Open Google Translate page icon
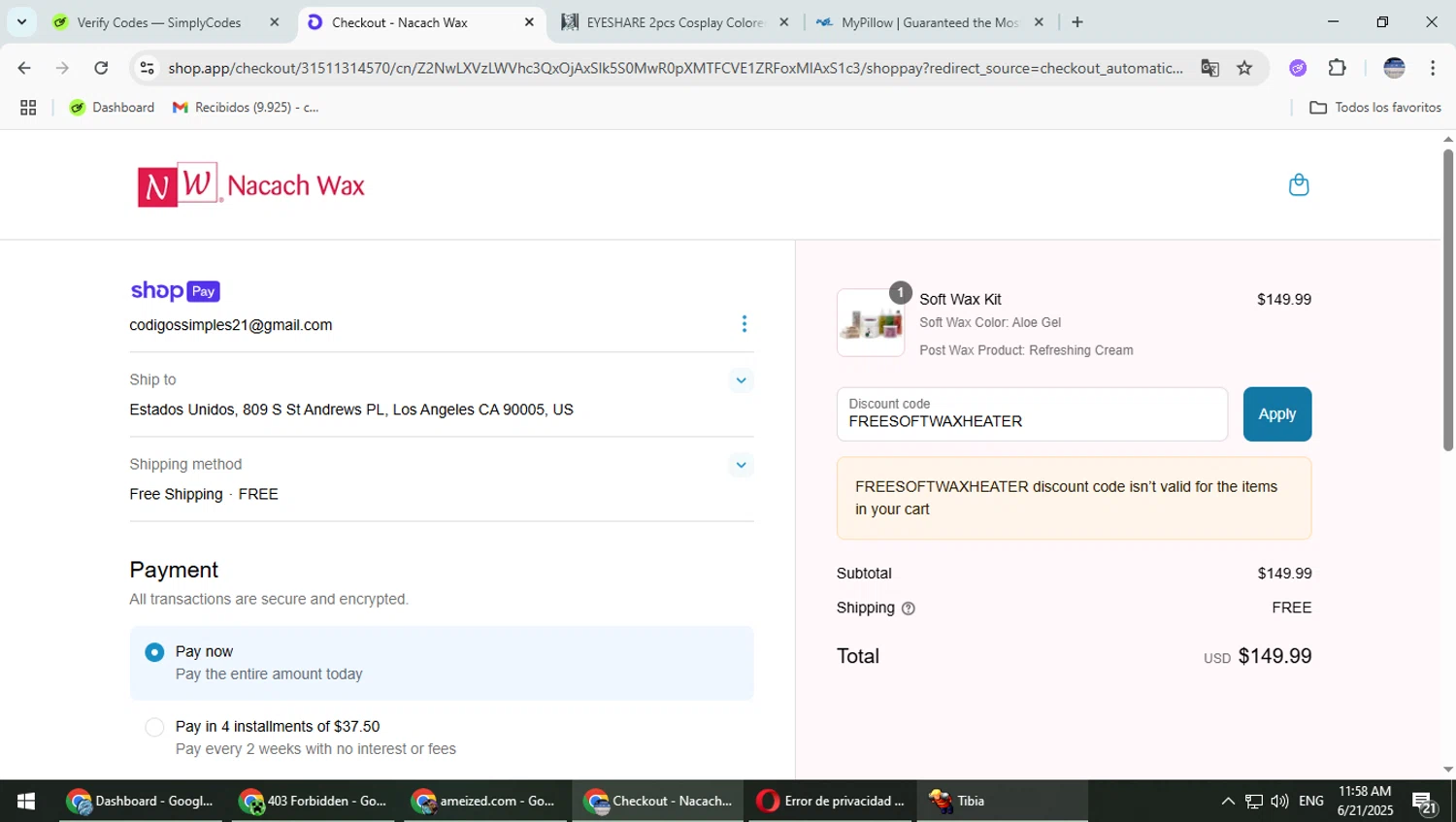The image size is (1456, 822). [1209, 68]
